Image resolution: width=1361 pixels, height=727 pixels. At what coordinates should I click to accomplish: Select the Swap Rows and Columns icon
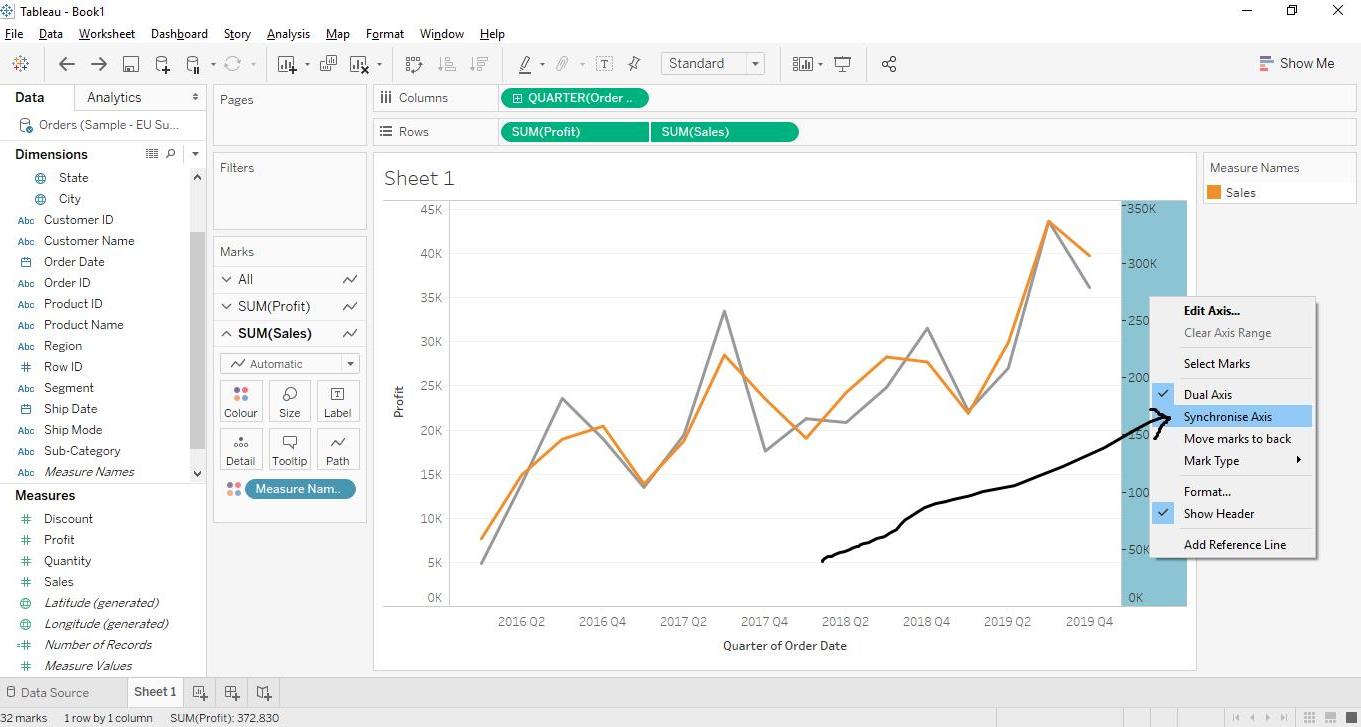(413, 63)
